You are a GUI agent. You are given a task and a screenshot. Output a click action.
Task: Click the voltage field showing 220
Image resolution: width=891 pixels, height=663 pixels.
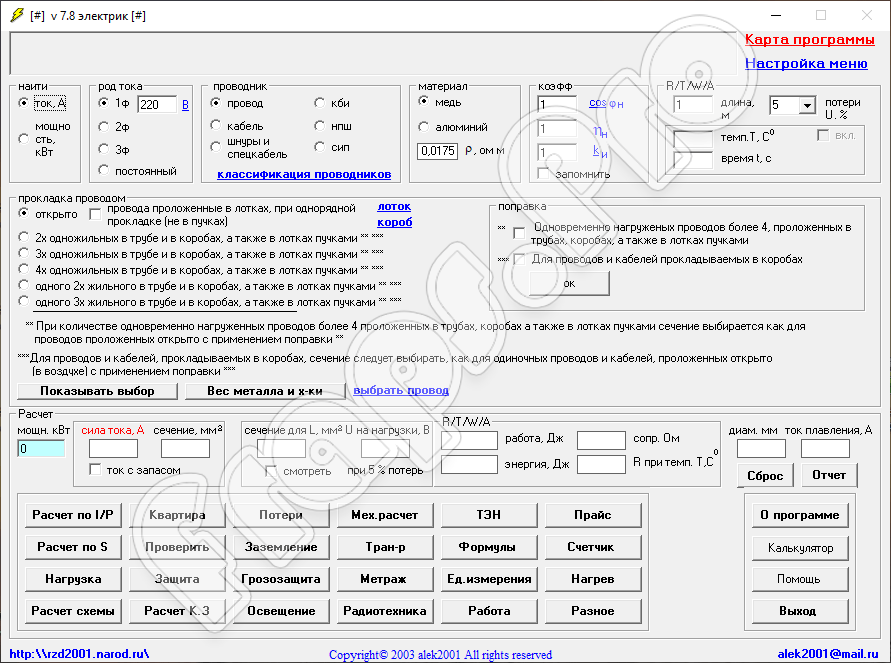pyautogui.click(x=156, y=104)
